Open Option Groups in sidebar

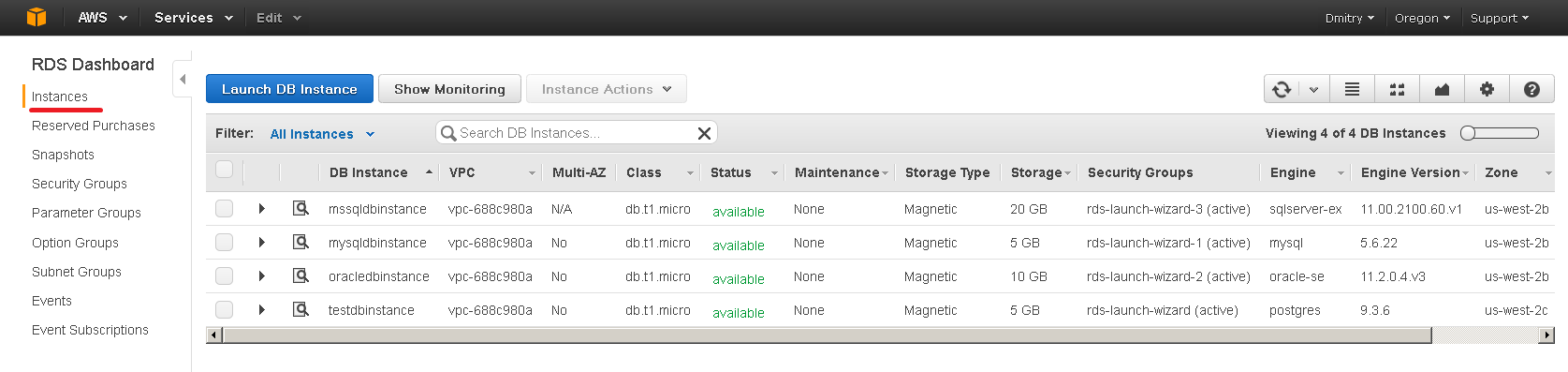pyautogui.click(x=75, y=243)
